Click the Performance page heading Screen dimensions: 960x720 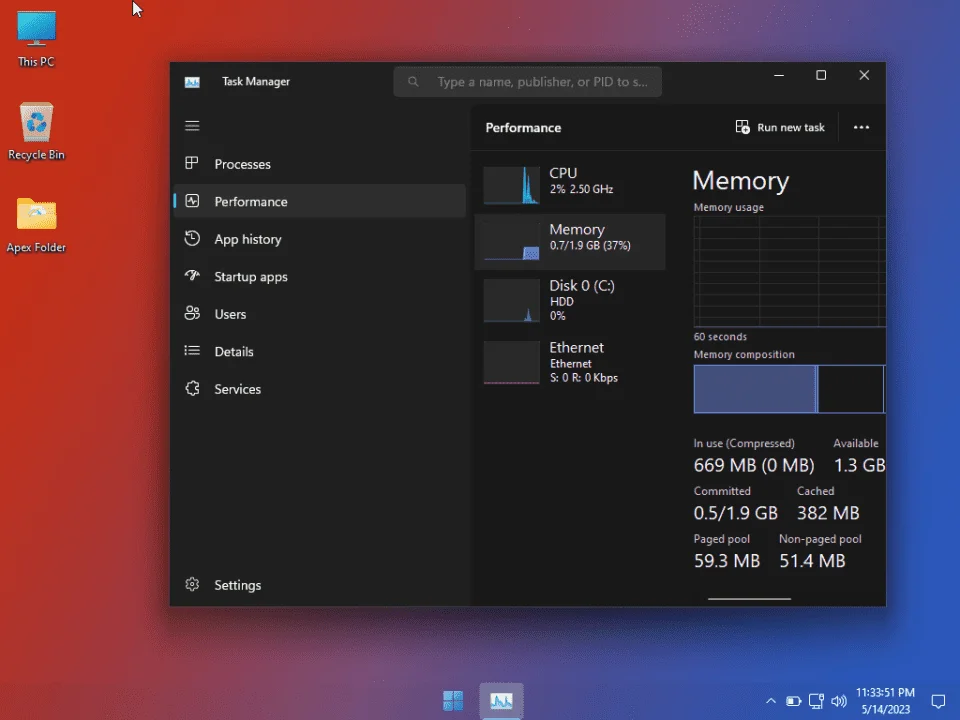523,128
